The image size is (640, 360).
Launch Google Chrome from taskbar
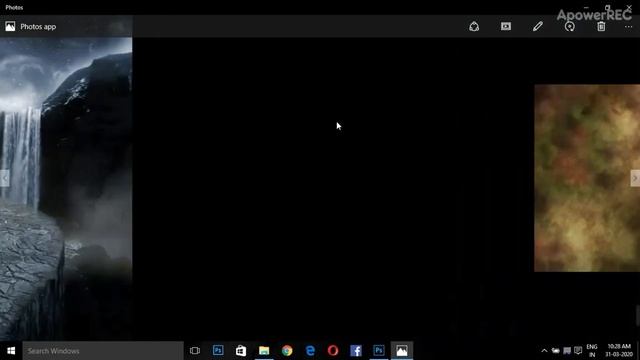[x=287, y=351]
